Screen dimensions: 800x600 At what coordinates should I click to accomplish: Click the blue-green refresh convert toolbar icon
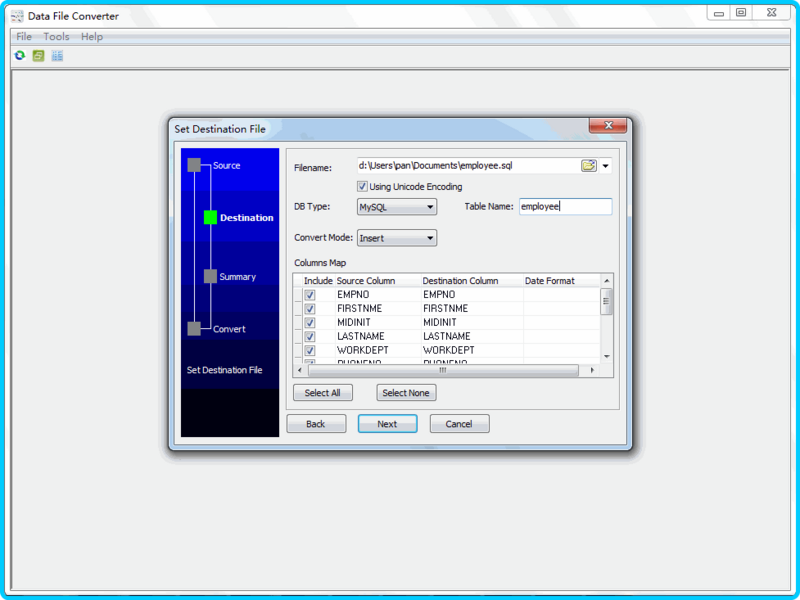tap(20, 55)
